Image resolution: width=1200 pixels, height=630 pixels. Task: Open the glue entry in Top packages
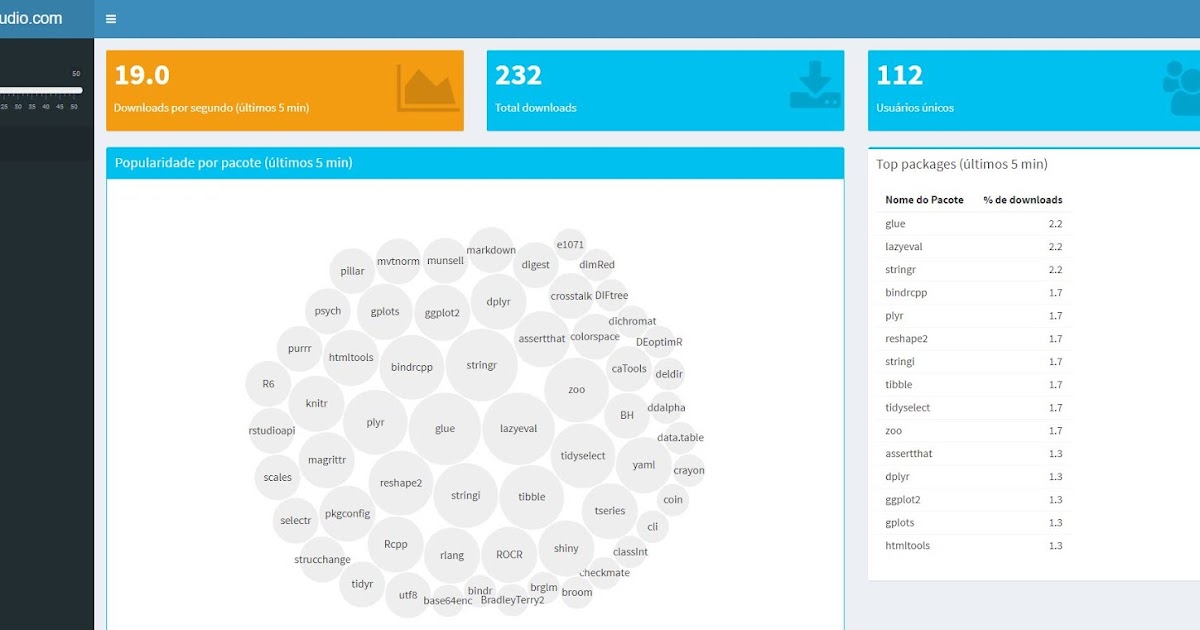(x=894, y=223)
